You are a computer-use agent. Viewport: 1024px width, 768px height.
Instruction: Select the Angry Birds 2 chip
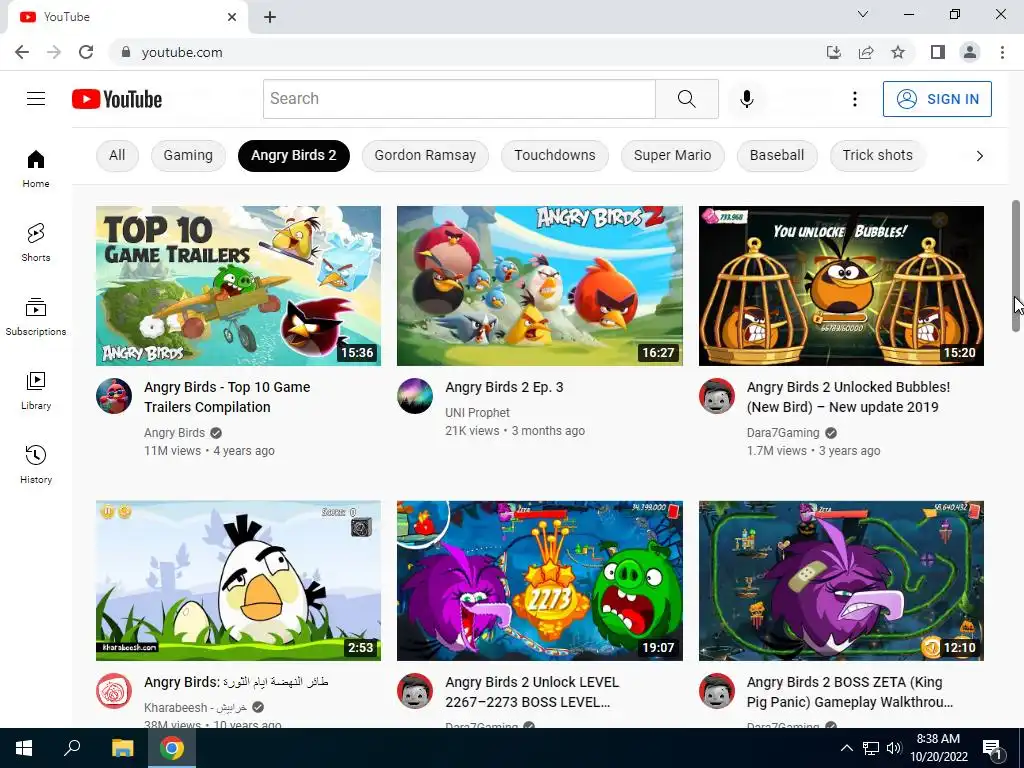coord(294,155)
